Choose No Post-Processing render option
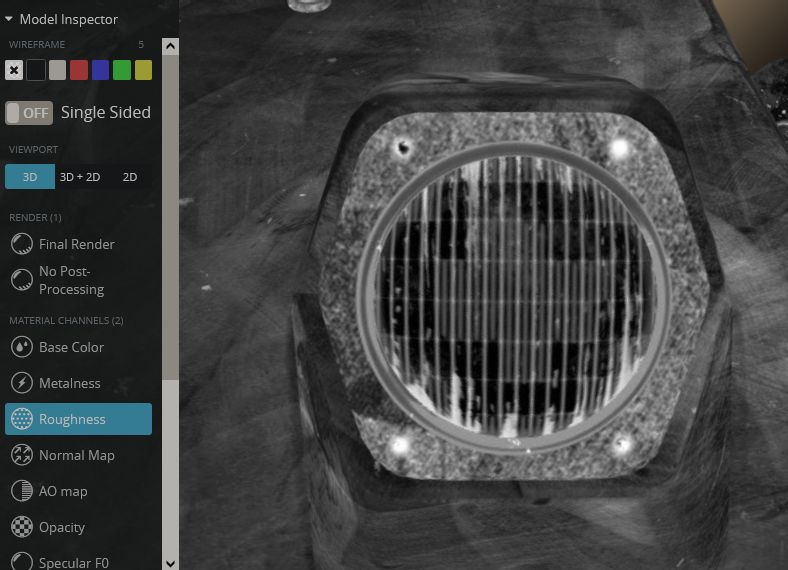 [x=71, y=280]
